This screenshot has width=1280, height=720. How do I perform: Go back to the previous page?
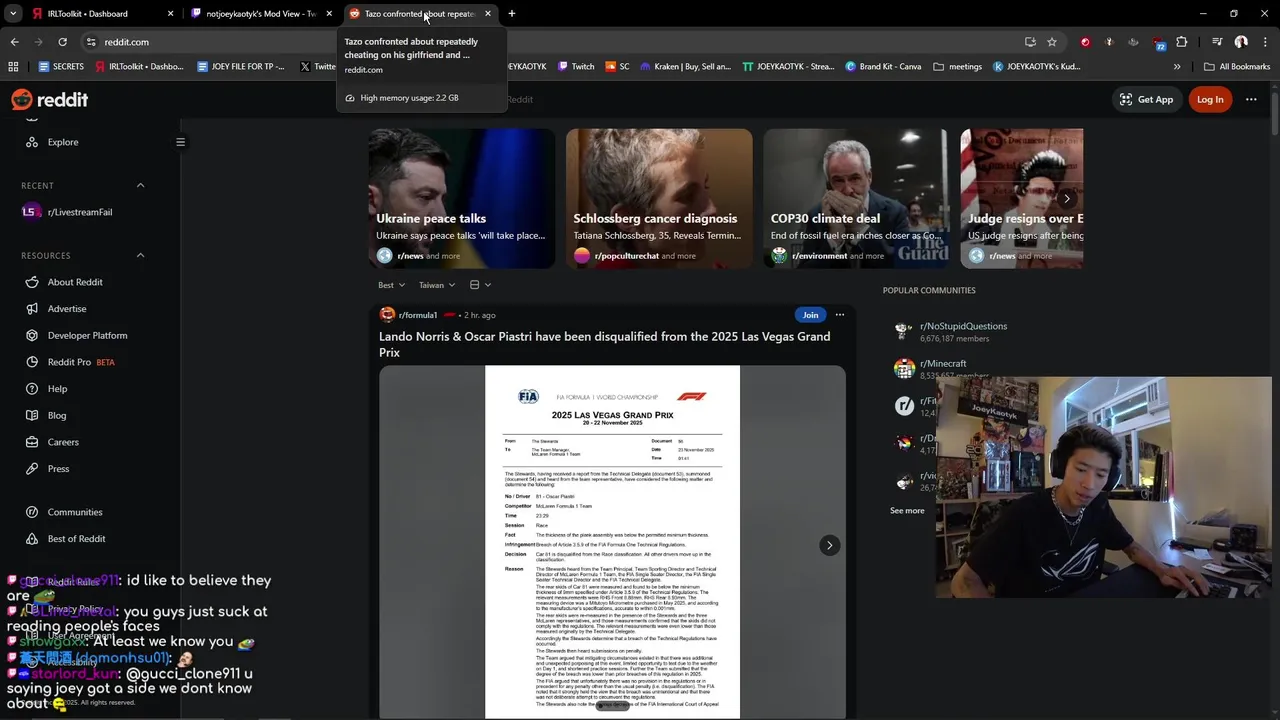click(x=14, y=42)
